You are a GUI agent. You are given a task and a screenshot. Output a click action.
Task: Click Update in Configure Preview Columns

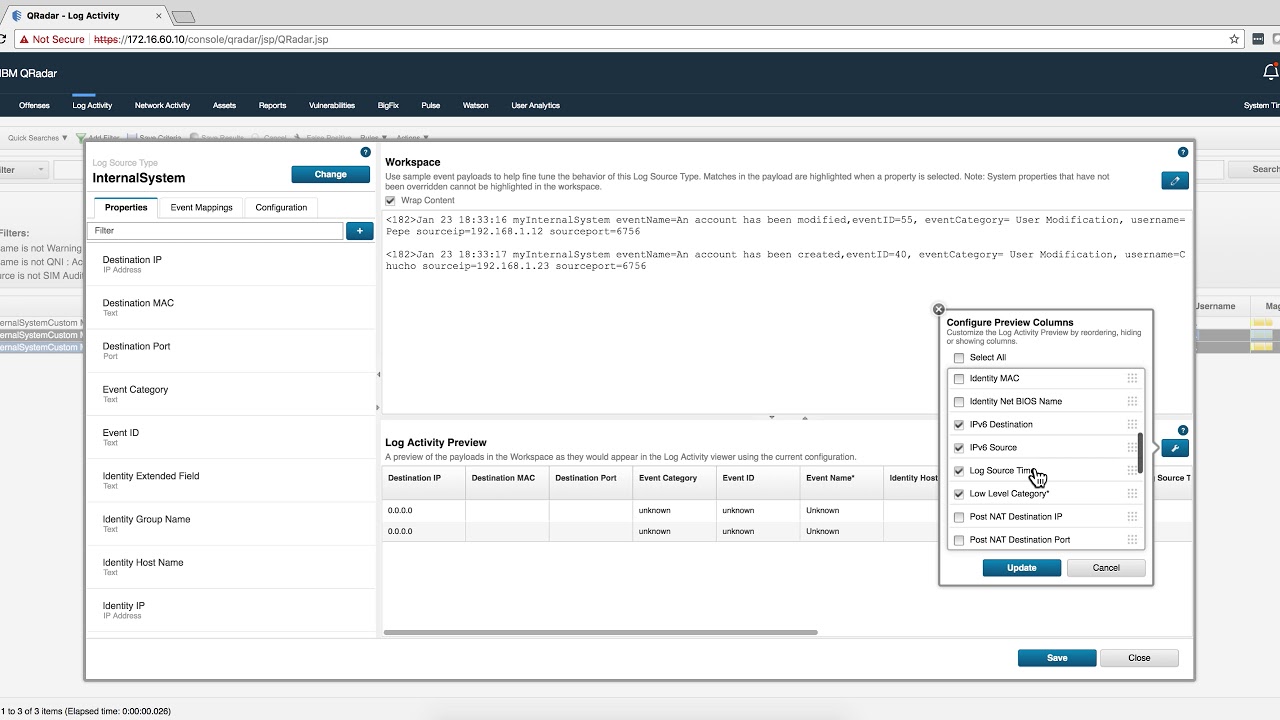(1021, 568)
